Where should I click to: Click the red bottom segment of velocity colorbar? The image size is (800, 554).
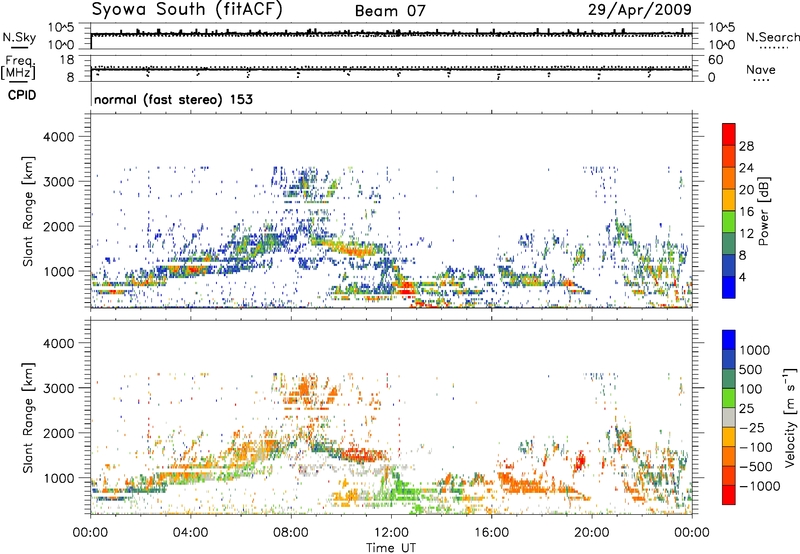729,495
